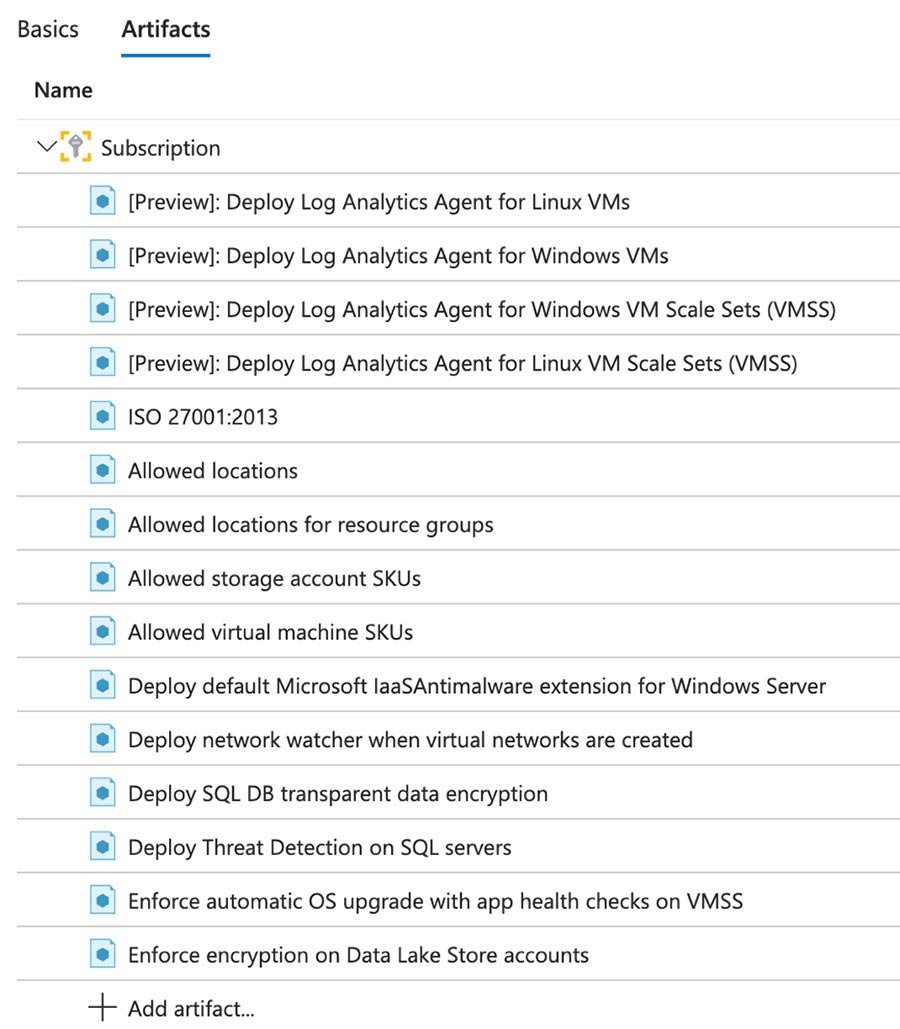900x1029 pixels.
Task: Click the policy icon for Linux VMs Log Analytics artifact
Action: tap(103, 201)
